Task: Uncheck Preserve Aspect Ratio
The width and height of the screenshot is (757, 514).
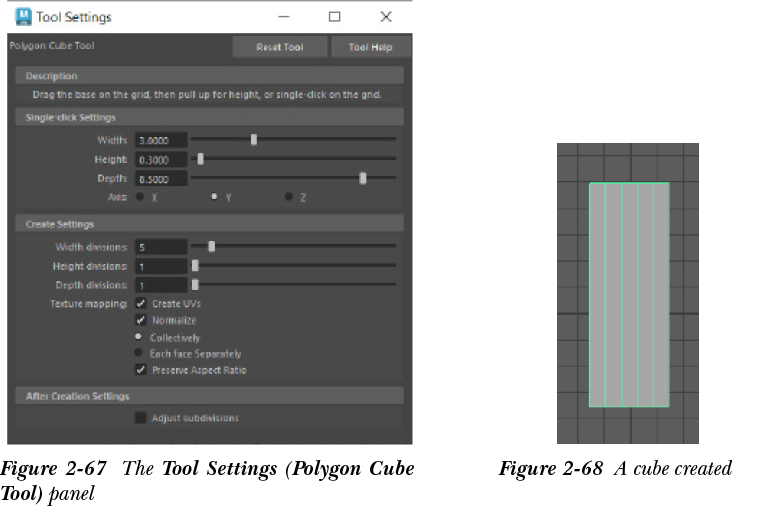Action: pos(141,370)
